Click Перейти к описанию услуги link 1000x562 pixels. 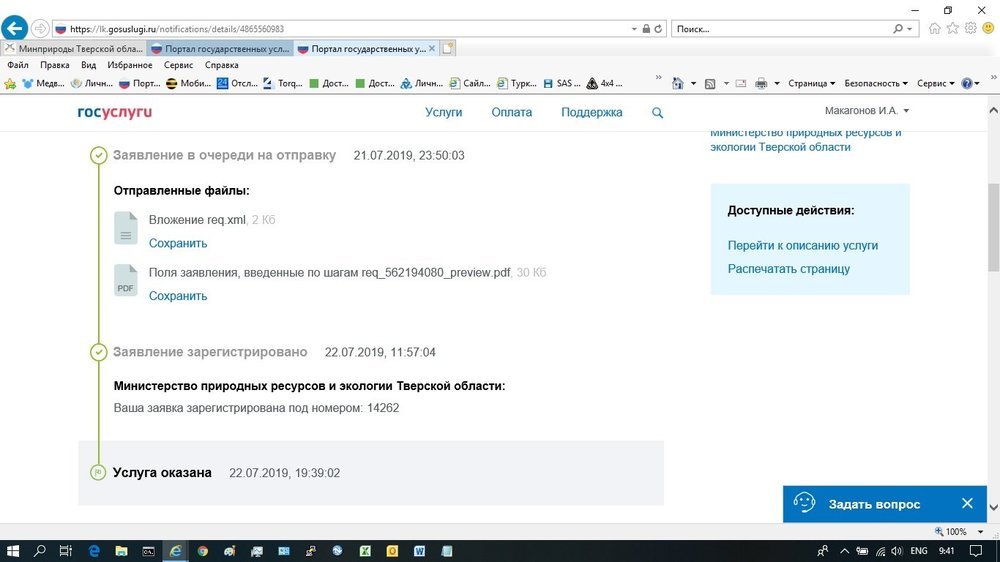pyautogui.click(x=802, y=246)
